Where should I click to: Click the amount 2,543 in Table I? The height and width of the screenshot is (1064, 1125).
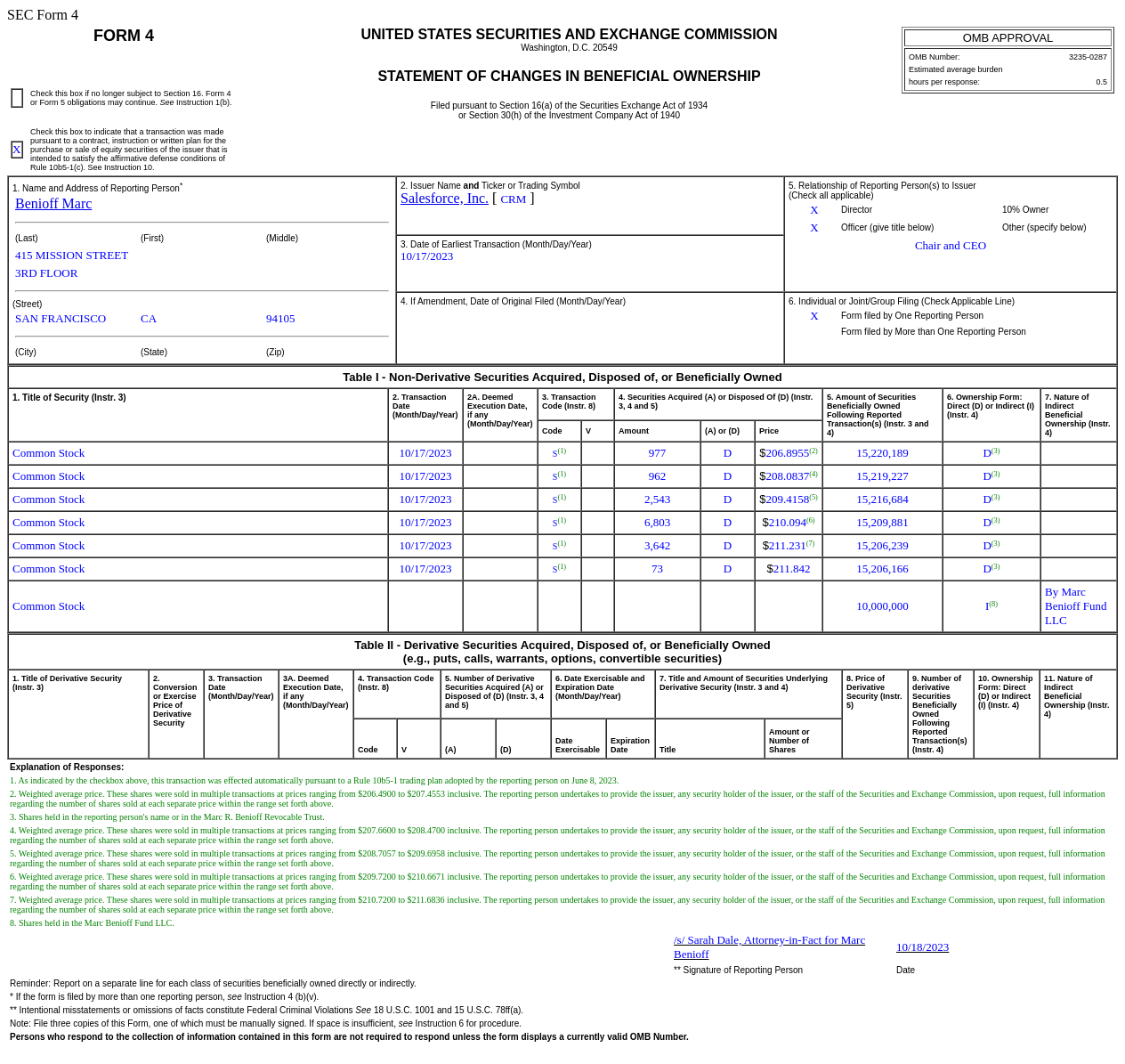657,500
